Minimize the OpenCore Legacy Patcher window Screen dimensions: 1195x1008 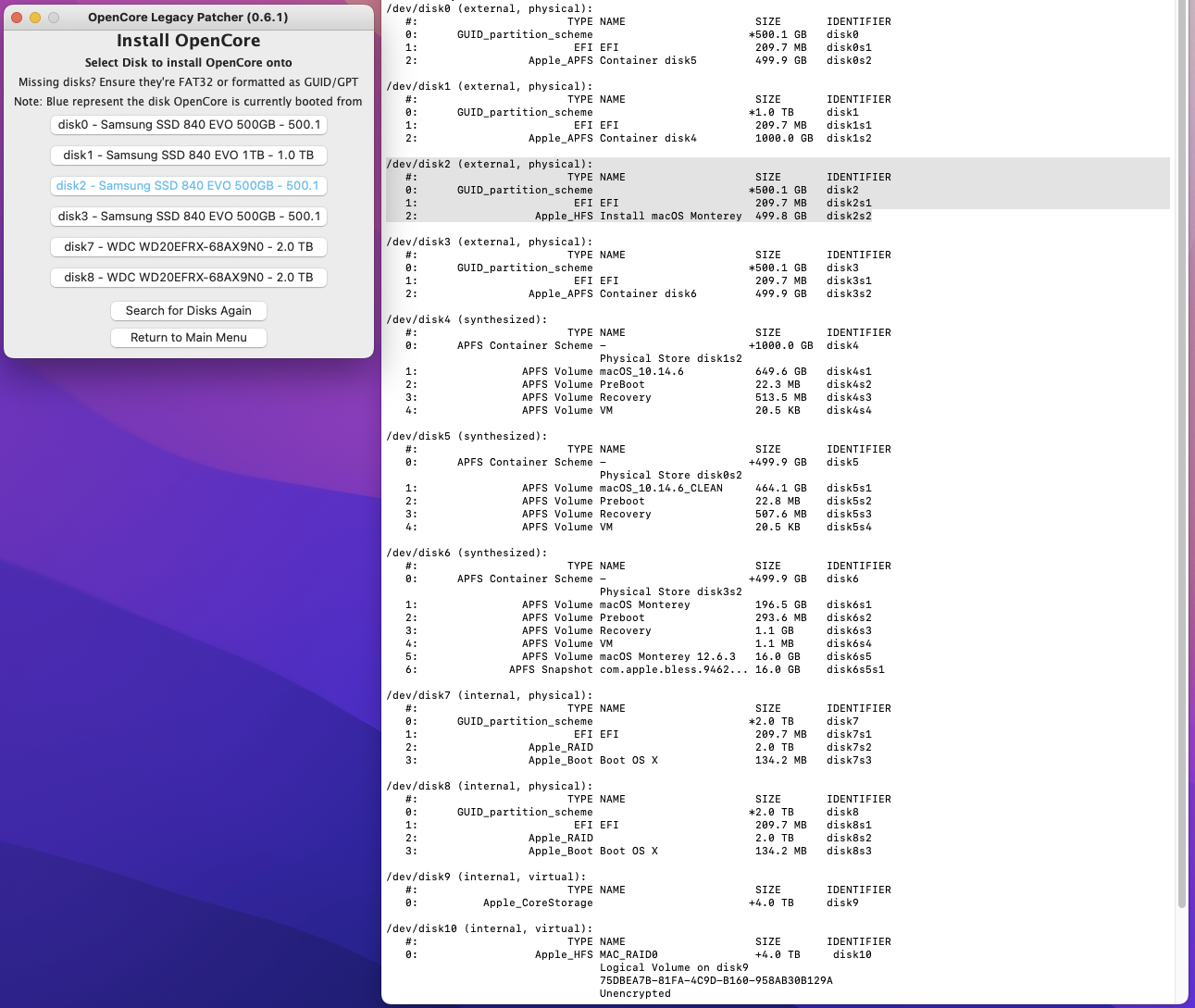tap(35, 18)
